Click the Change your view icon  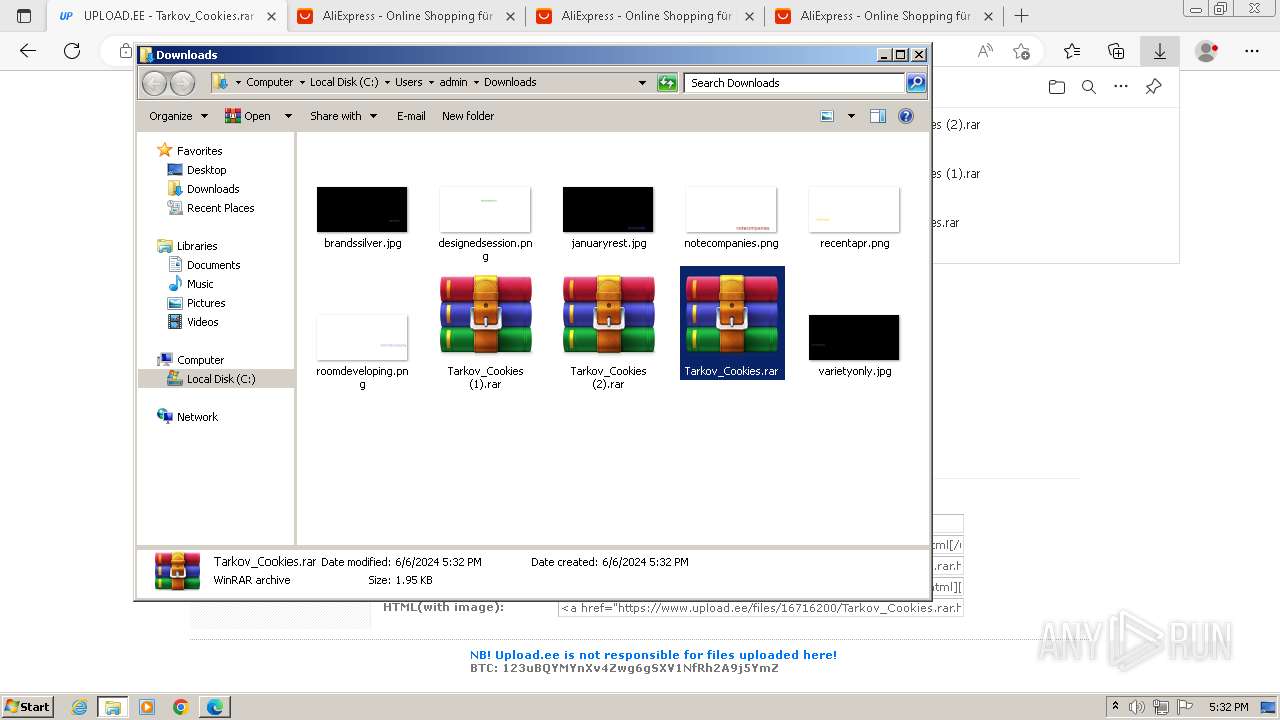click(827, 116)
